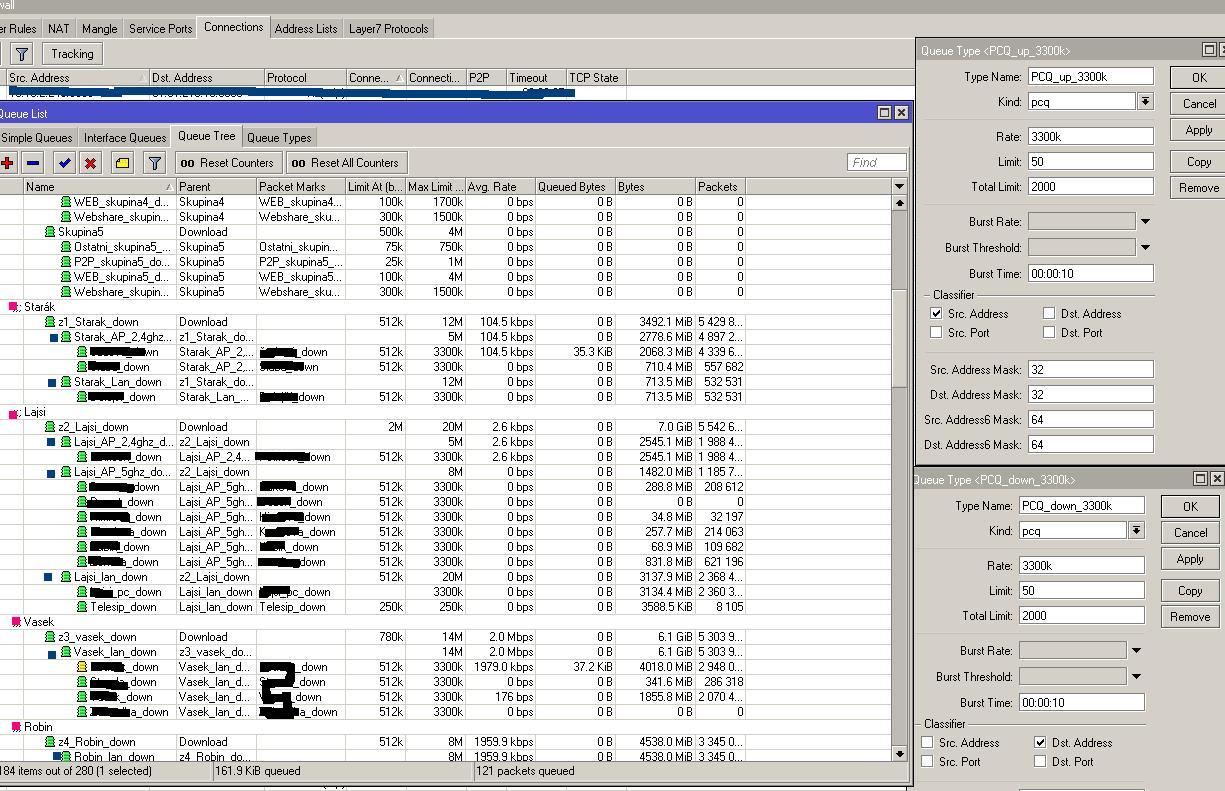Click the queue icon of z4_Robin_down
Image resolution: width=1225 pixels, height=791 pixels.
50,742
